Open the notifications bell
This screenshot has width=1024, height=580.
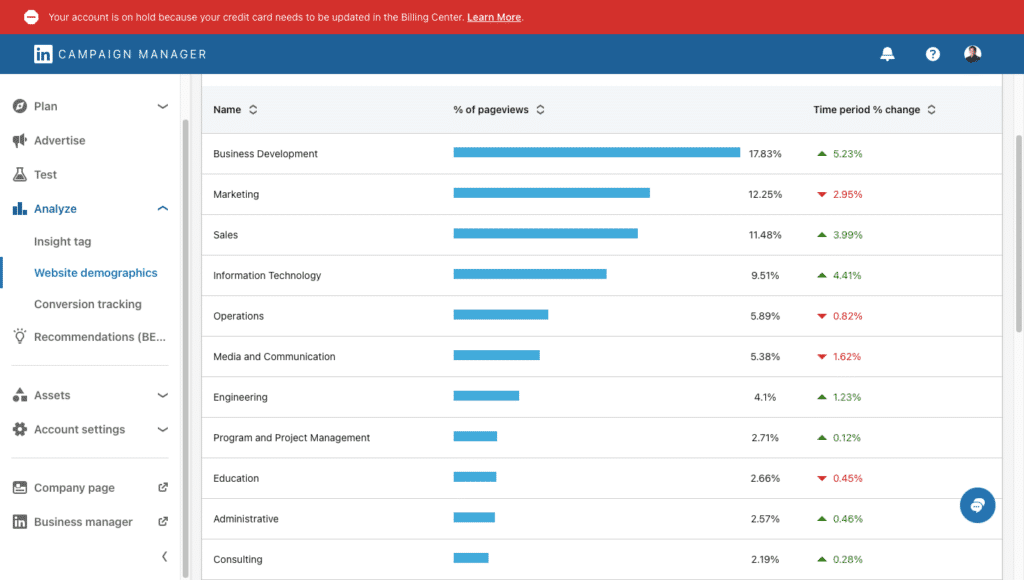pyautogui.click(x=887, y=54)
